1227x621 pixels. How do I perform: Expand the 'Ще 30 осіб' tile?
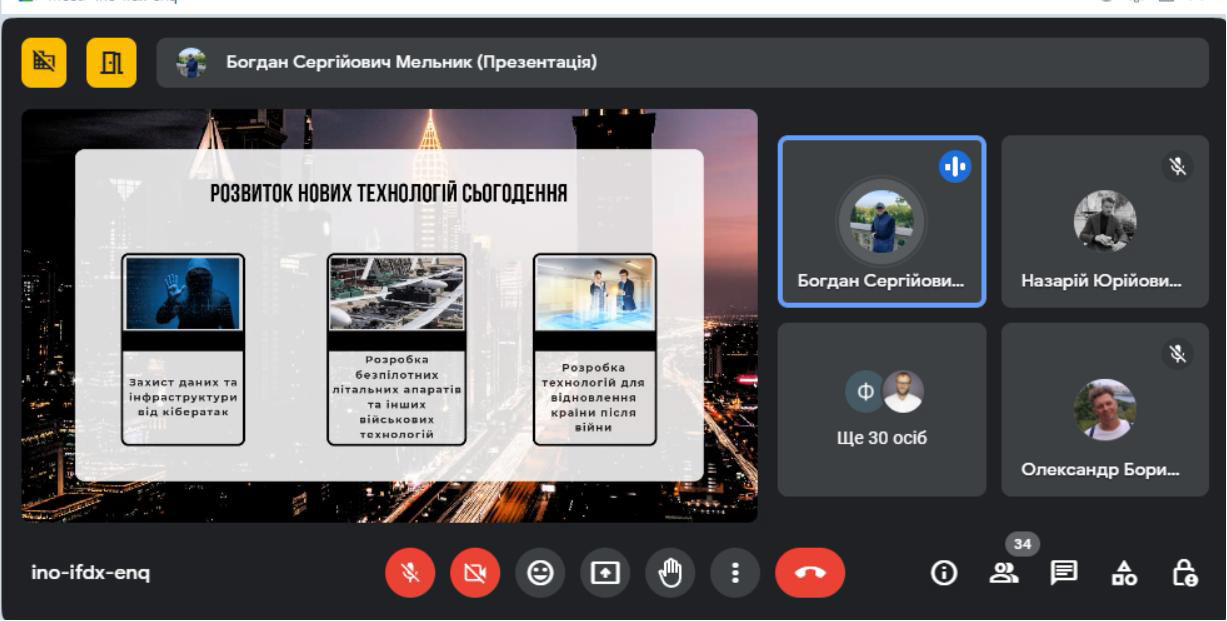pyautogui.click(x=881, y=409)
